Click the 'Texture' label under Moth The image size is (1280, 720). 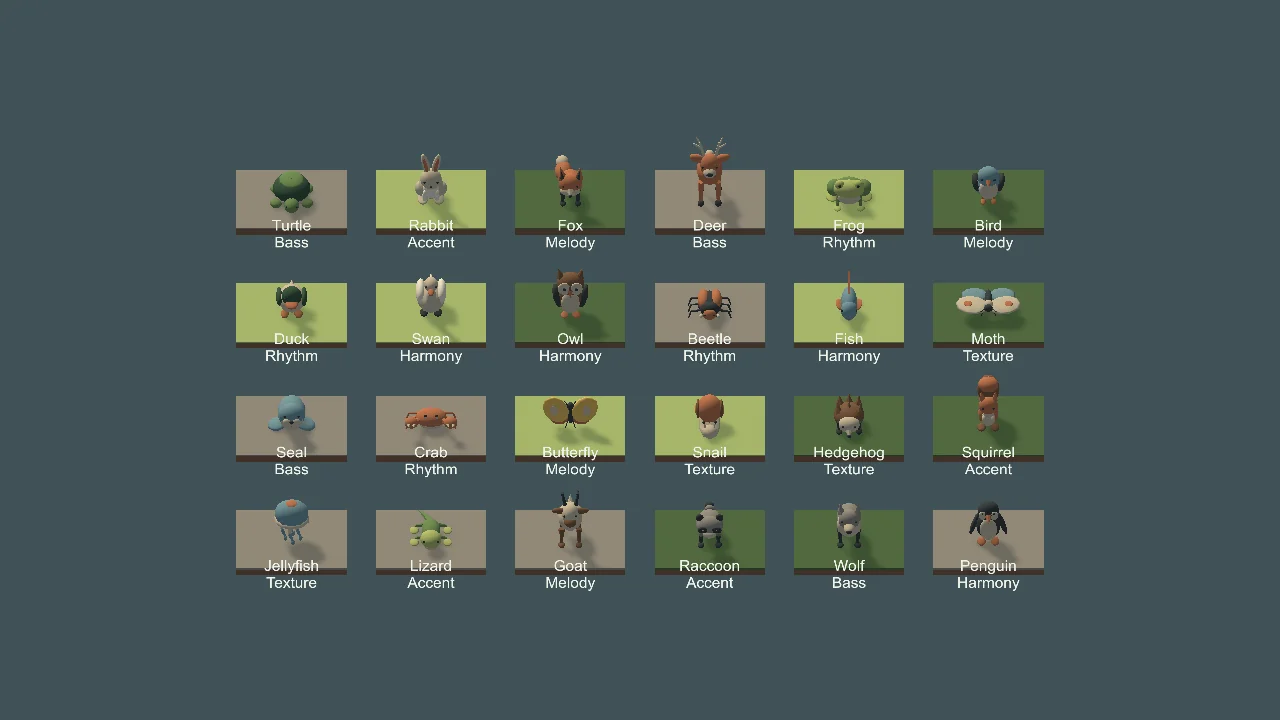(x=988, y=356)
